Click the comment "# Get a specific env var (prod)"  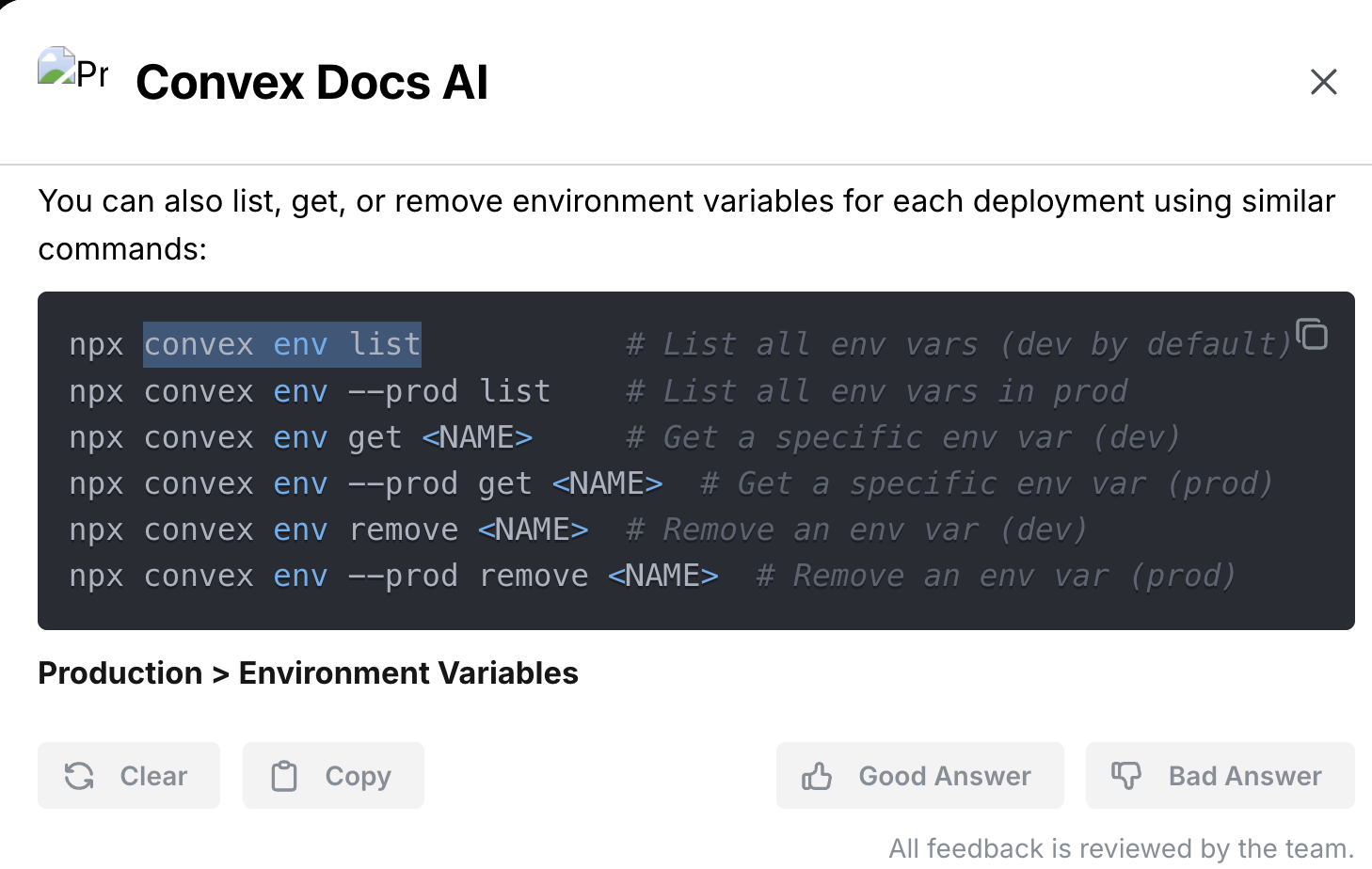pos(986,483)
